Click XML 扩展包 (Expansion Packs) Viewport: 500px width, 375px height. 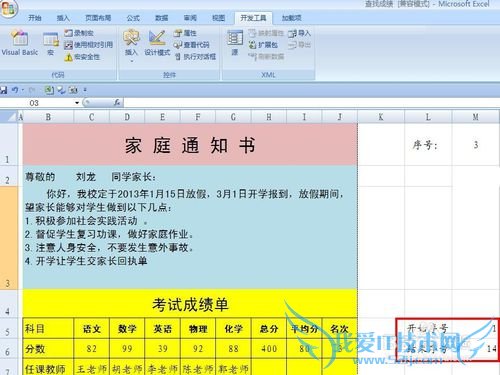[x=264, y=45]
